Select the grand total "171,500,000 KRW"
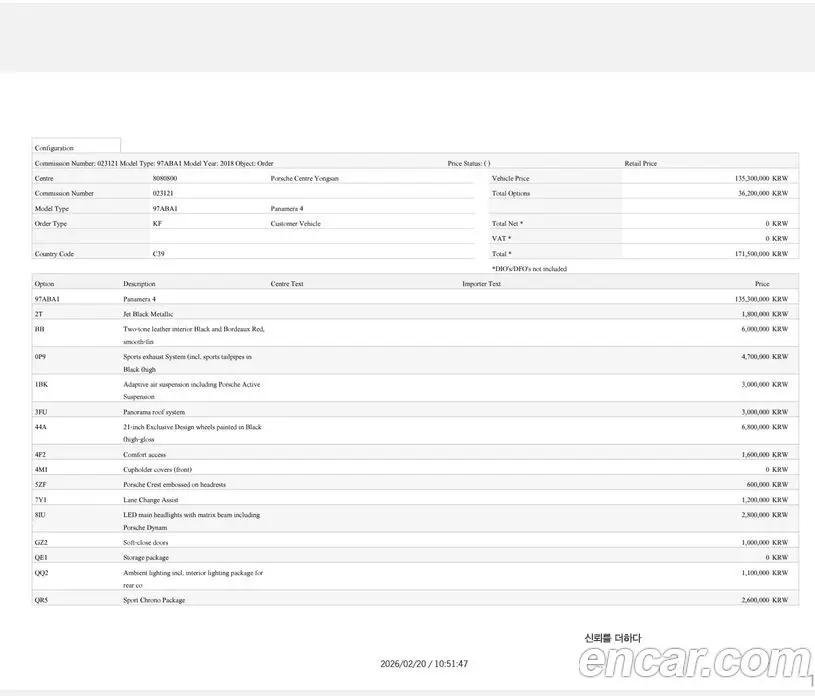The width and height of the screenshot is (815, 696). [761, 254]
